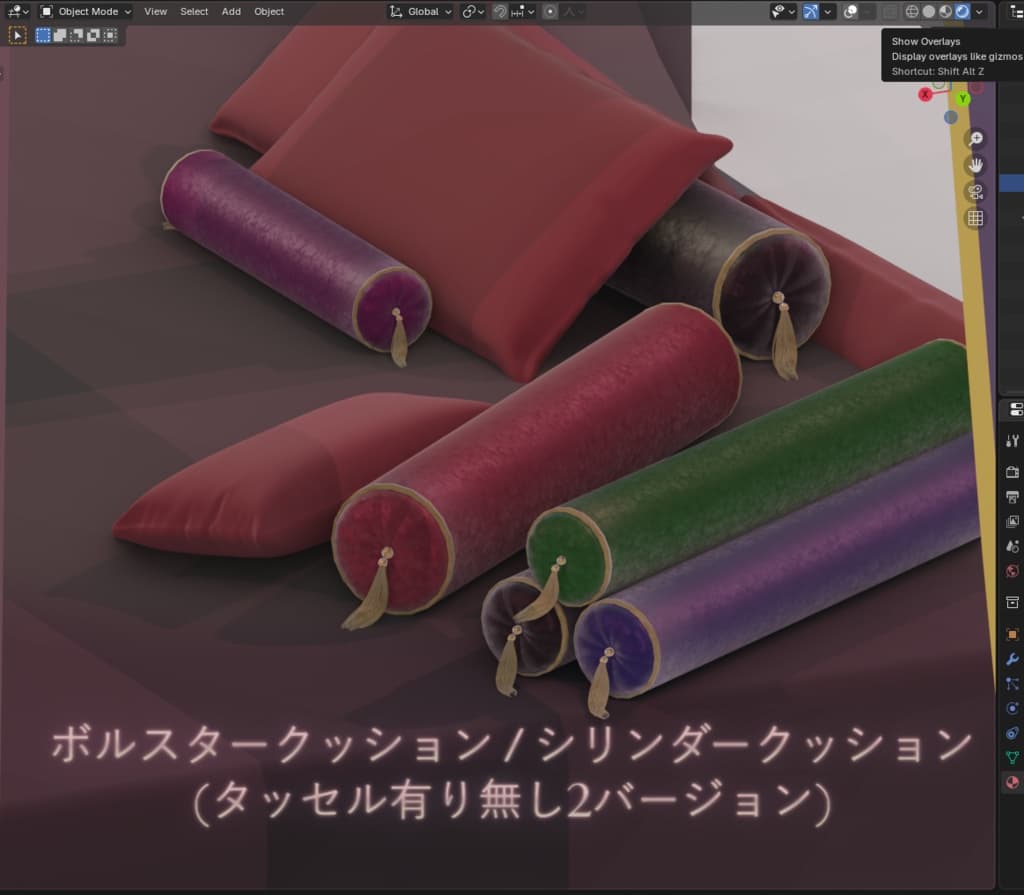Toggle orthographic view with grid icon

click(x=974, y=217)
